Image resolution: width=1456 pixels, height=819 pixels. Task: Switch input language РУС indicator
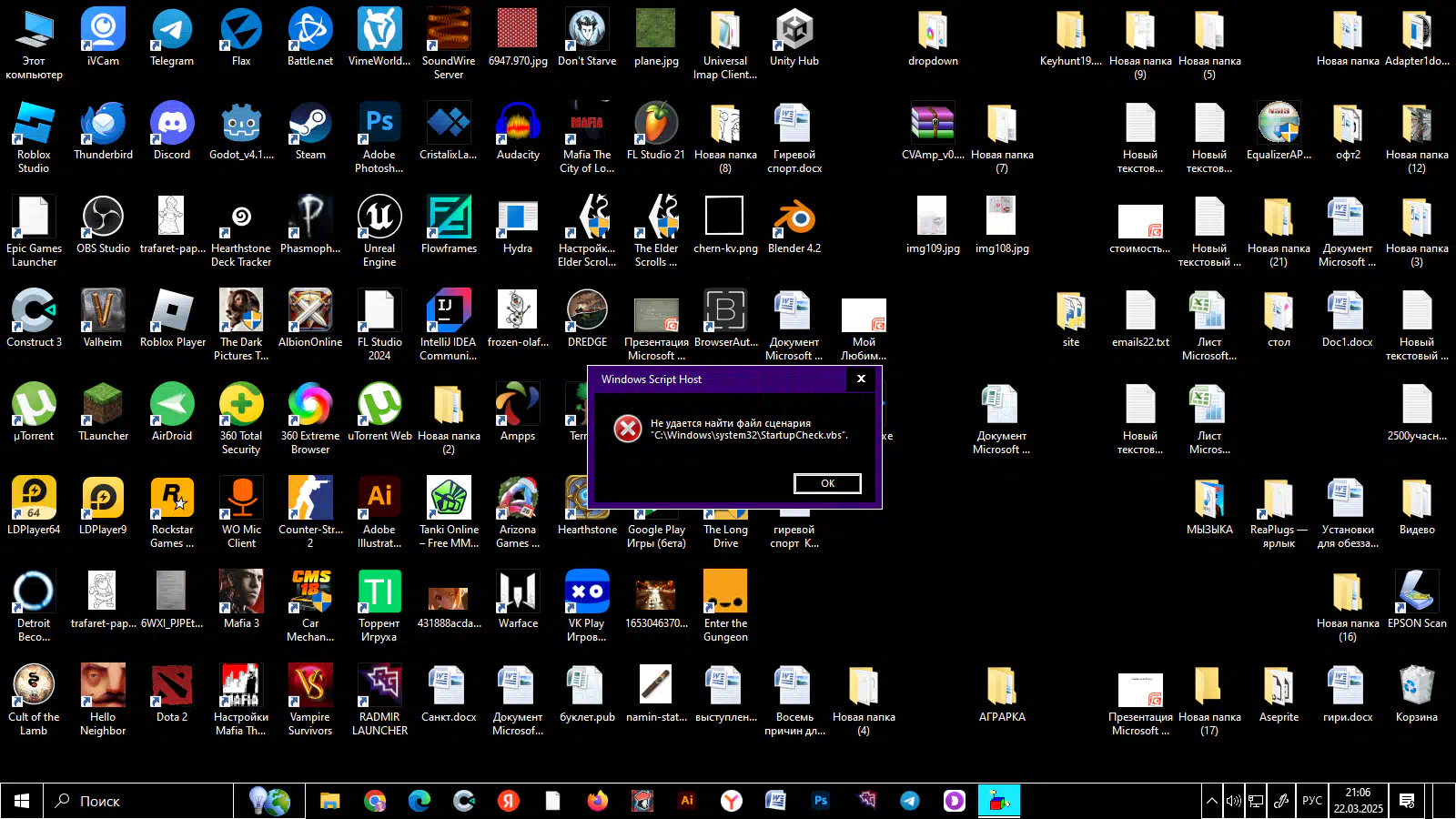[1311, 801]
